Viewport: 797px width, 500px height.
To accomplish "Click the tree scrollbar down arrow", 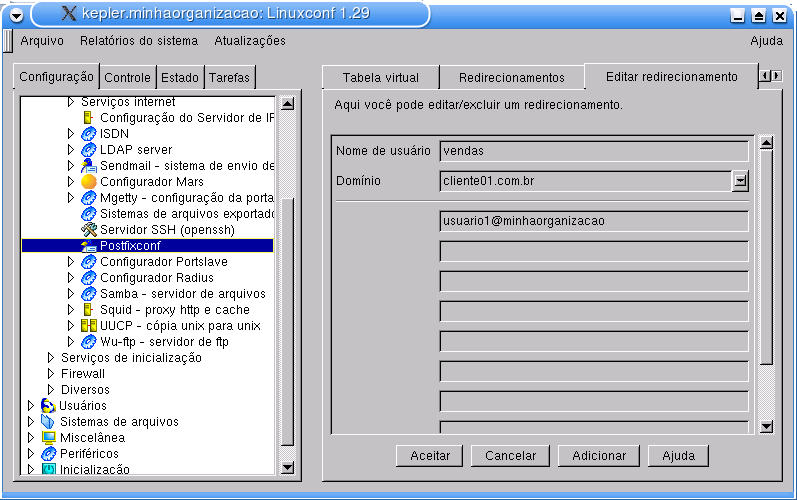I will 288,467.
